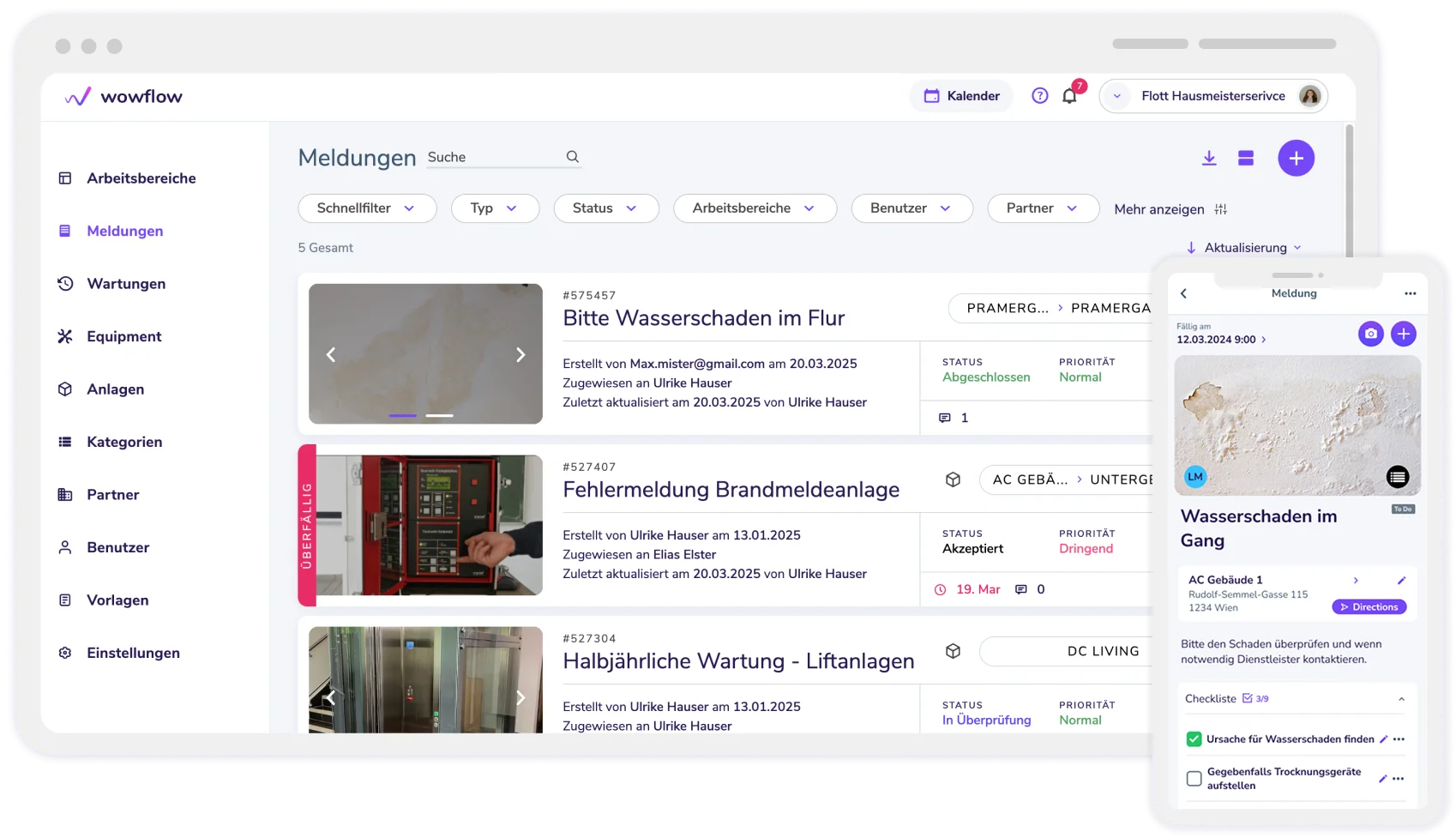The width and height of the screenshot is (1456, 838).
Task: Open Bitte Wasserschaden im Flur title
Action: pyautogui.click(x=703, y=318)
